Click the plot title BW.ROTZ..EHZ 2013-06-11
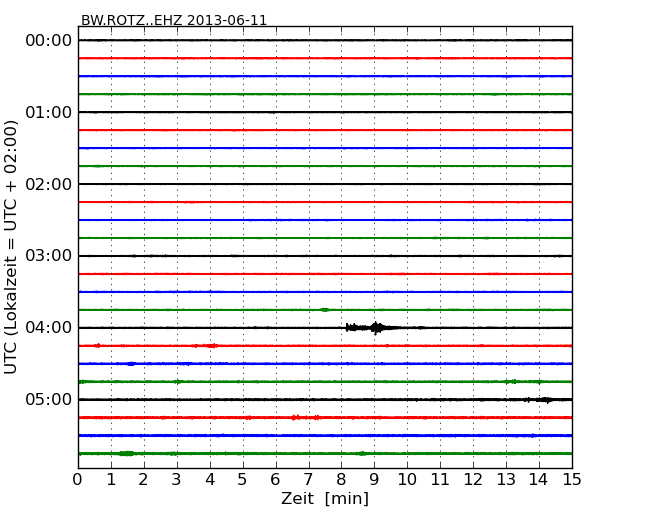 tap(174, 20)
